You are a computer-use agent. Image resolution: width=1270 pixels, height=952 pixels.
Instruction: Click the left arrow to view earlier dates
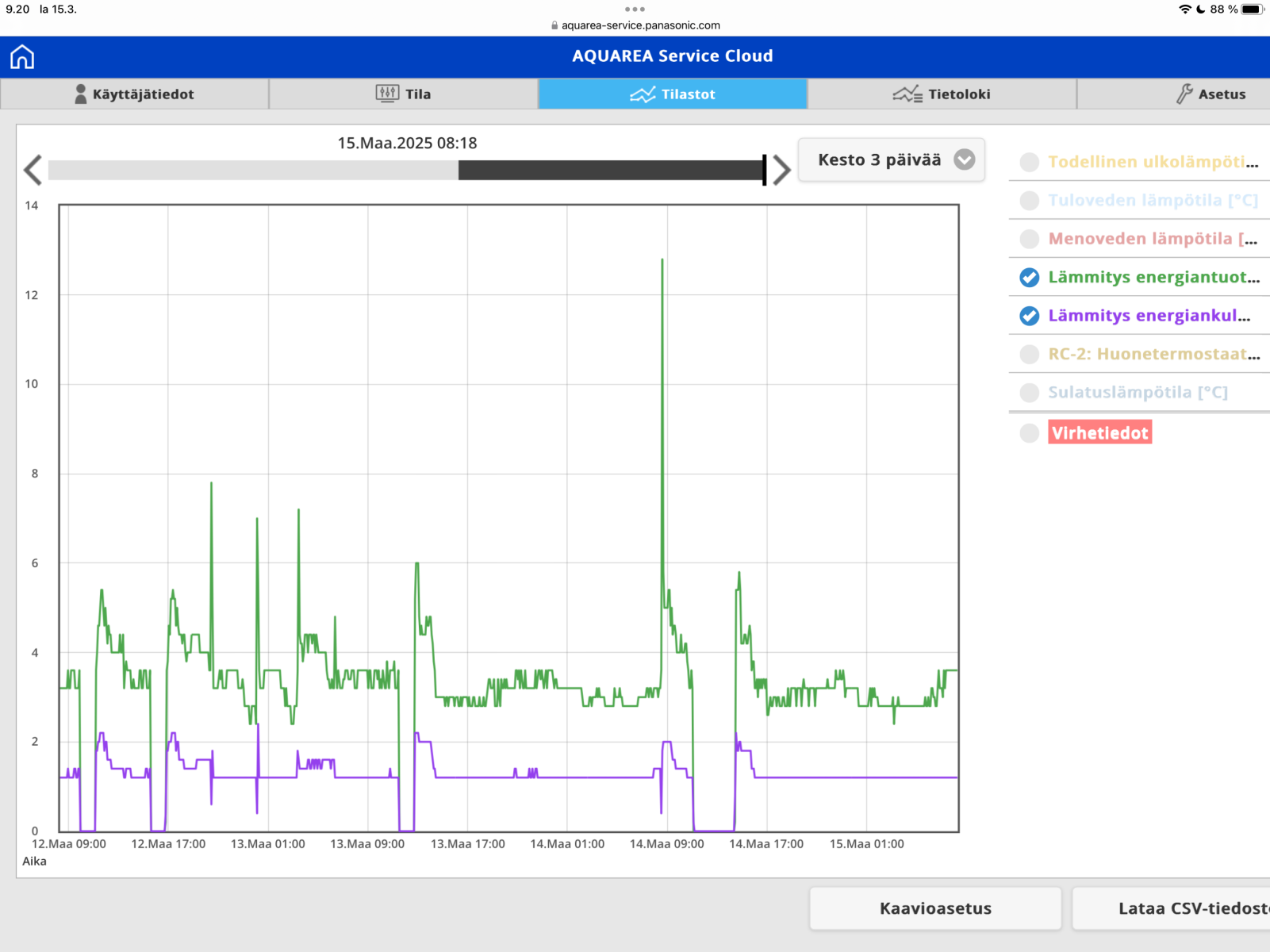[x=33, y=170]
